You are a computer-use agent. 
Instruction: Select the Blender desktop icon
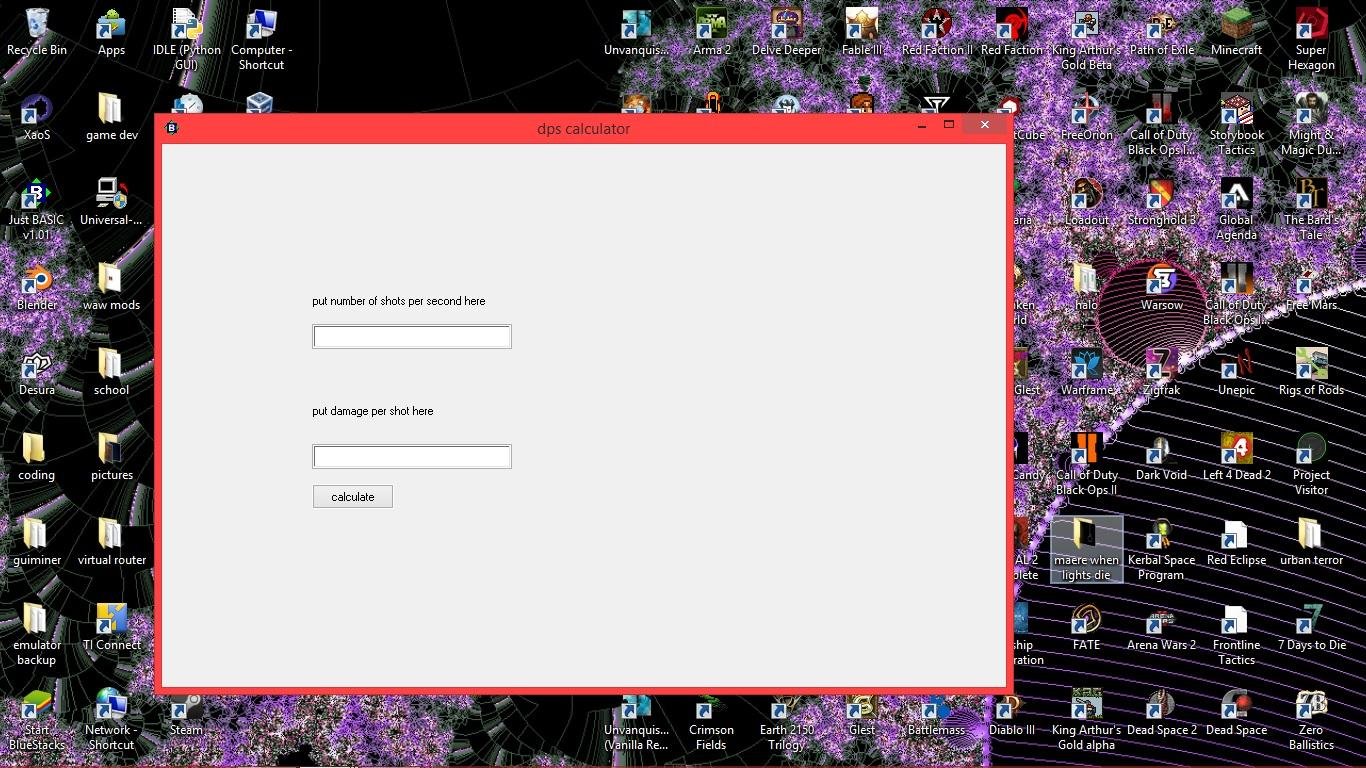pyautogui.click(x=37, y=287)
